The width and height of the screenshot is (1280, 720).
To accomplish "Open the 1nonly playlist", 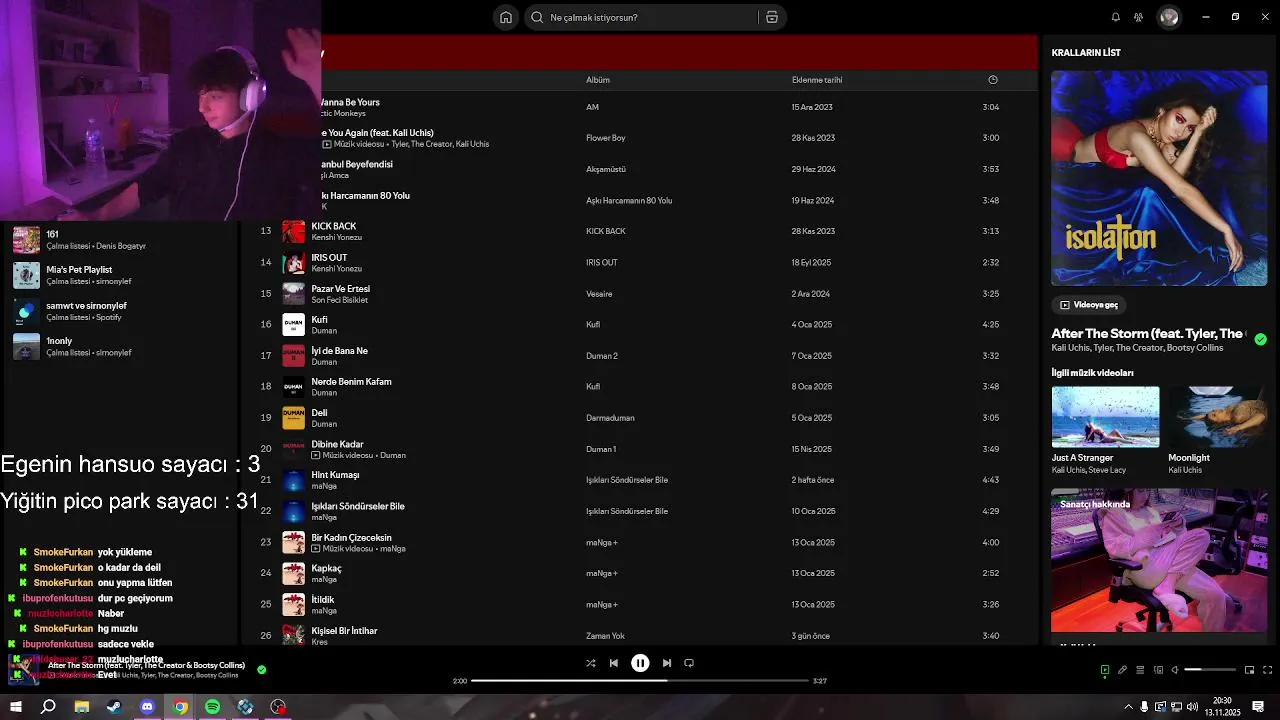I will pos(120,346).
